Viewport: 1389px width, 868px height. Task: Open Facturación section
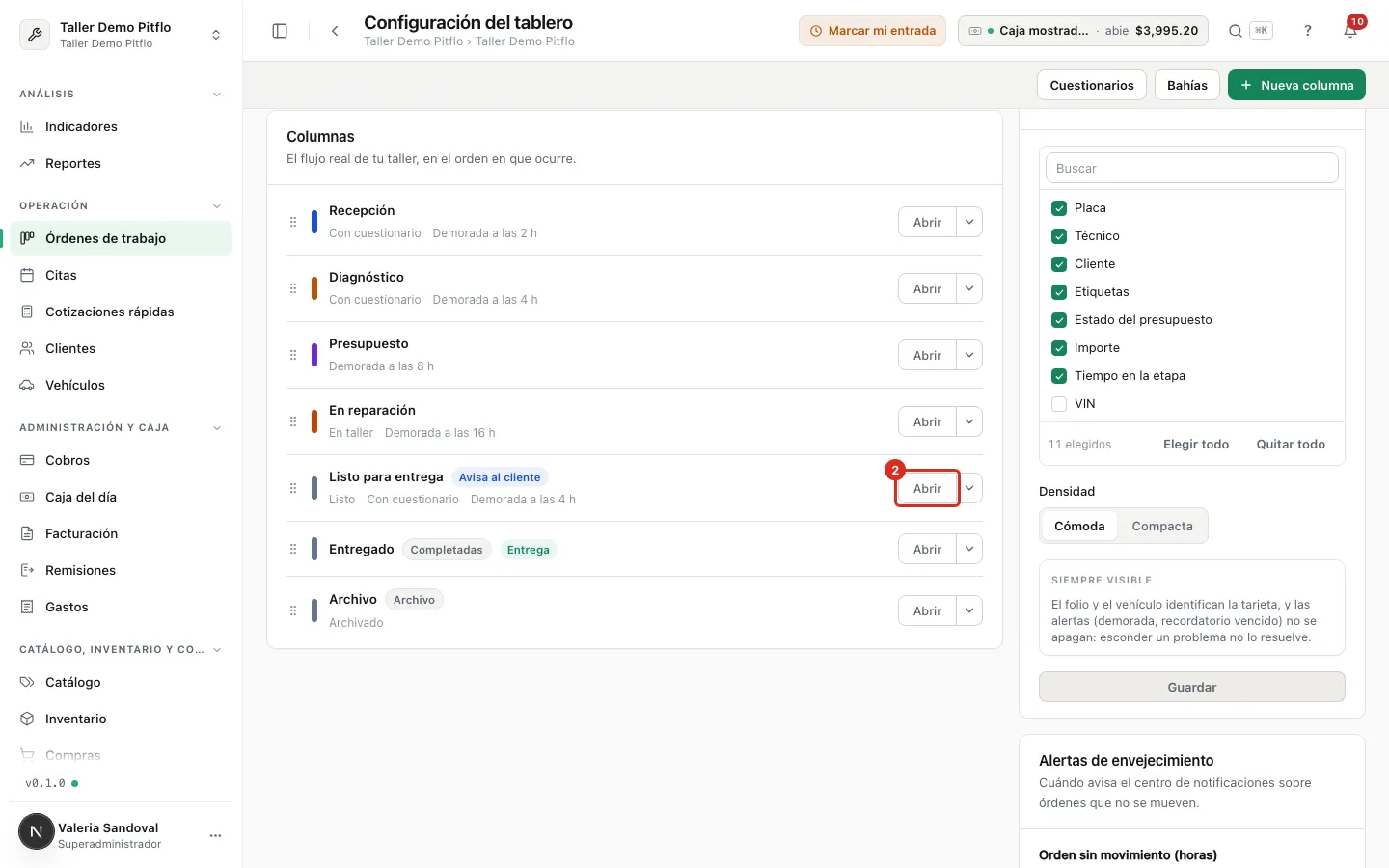tap(121, 533)
